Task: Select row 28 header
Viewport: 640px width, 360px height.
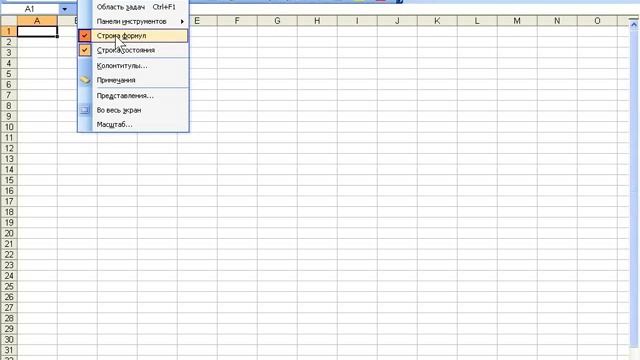Action: tap(9, 318)
